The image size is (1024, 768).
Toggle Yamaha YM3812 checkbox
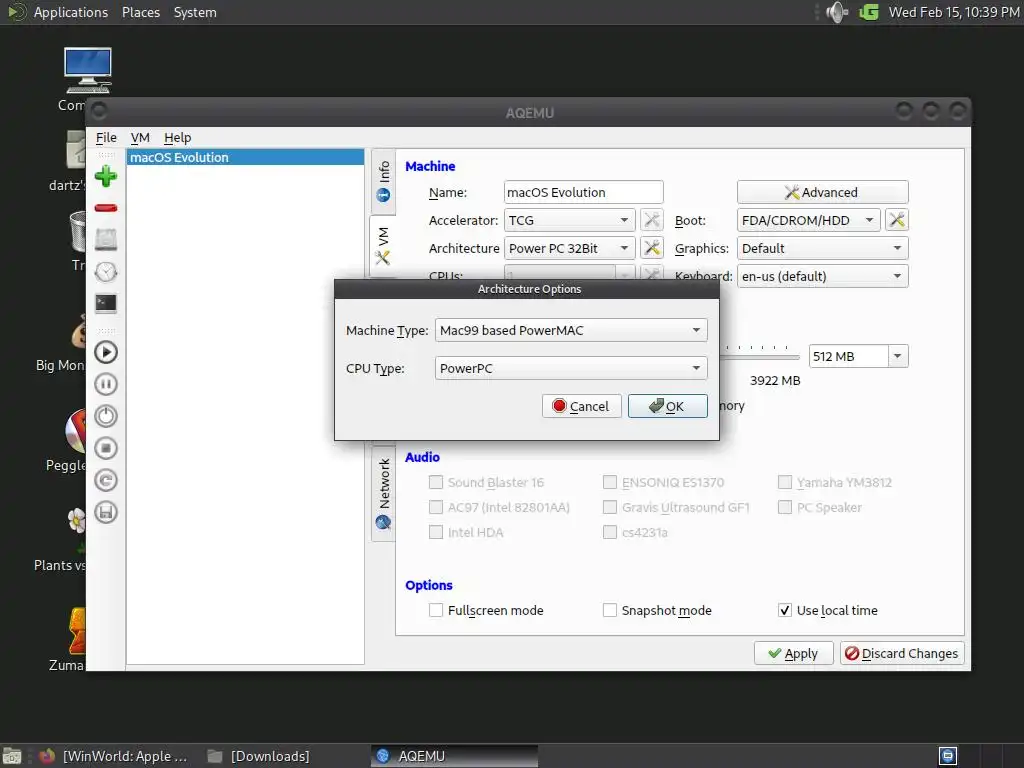(x=785, y=483)
